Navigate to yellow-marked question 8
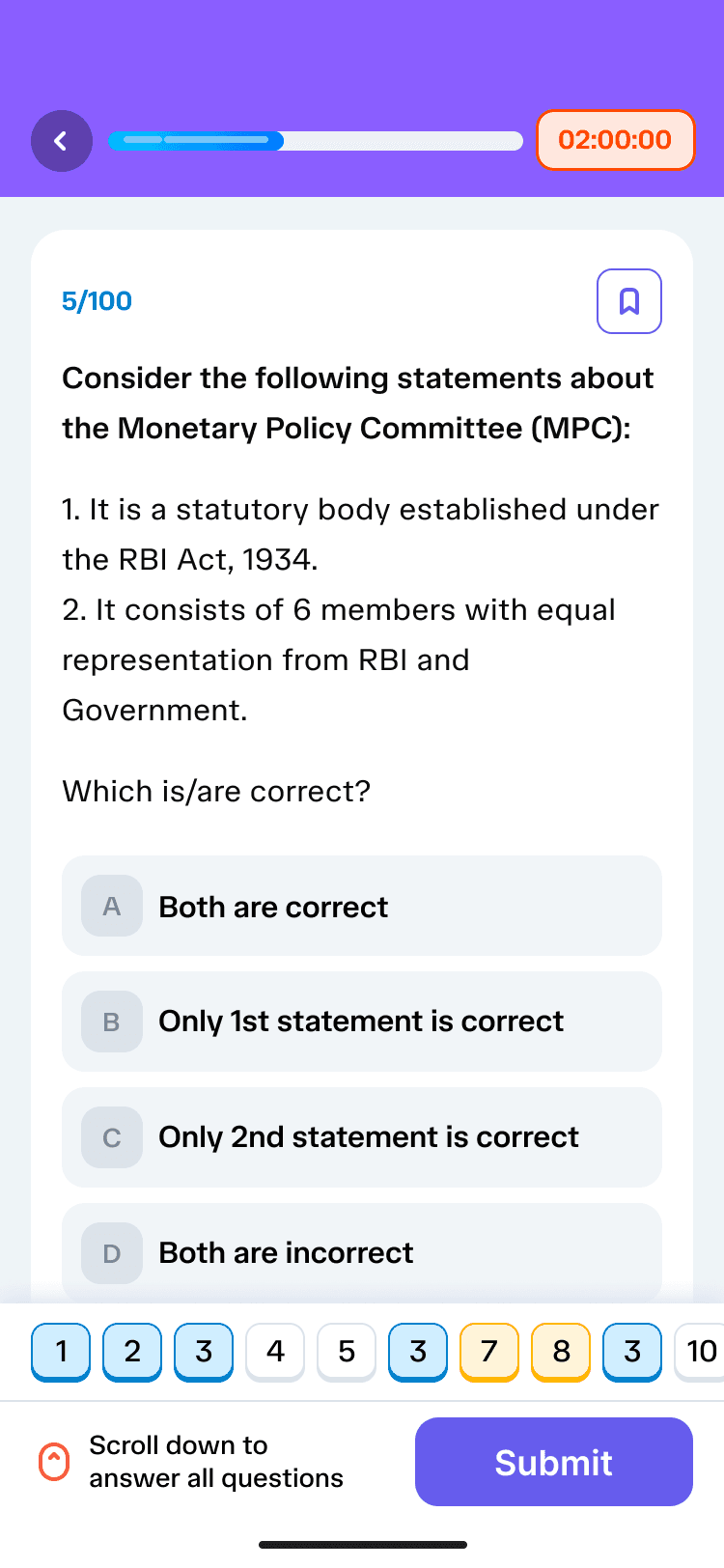The width and height of the screenshot is (724, 1568). coord(561,1352)
